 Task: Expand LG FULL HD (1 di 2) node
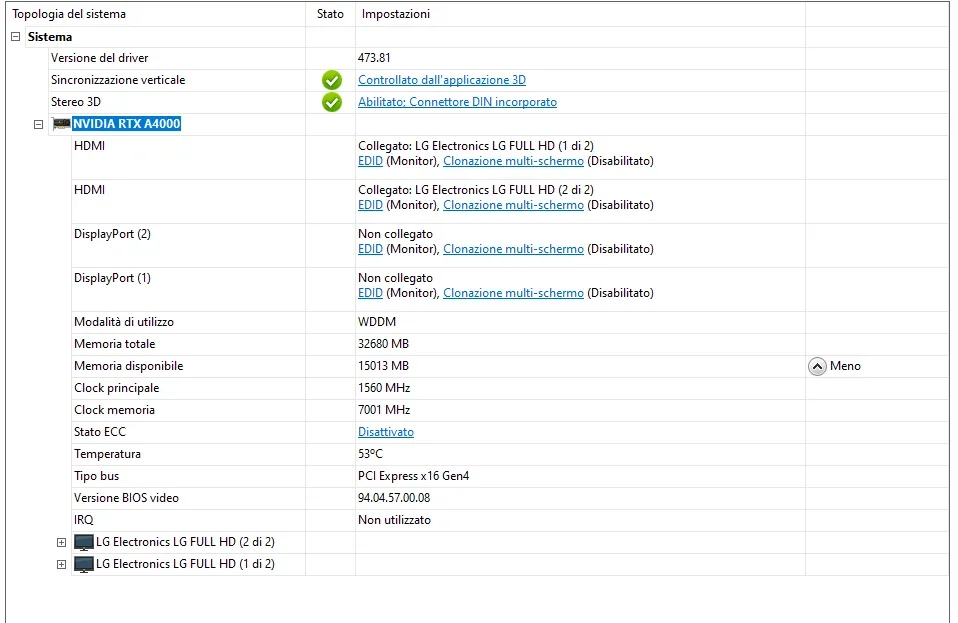61,564
